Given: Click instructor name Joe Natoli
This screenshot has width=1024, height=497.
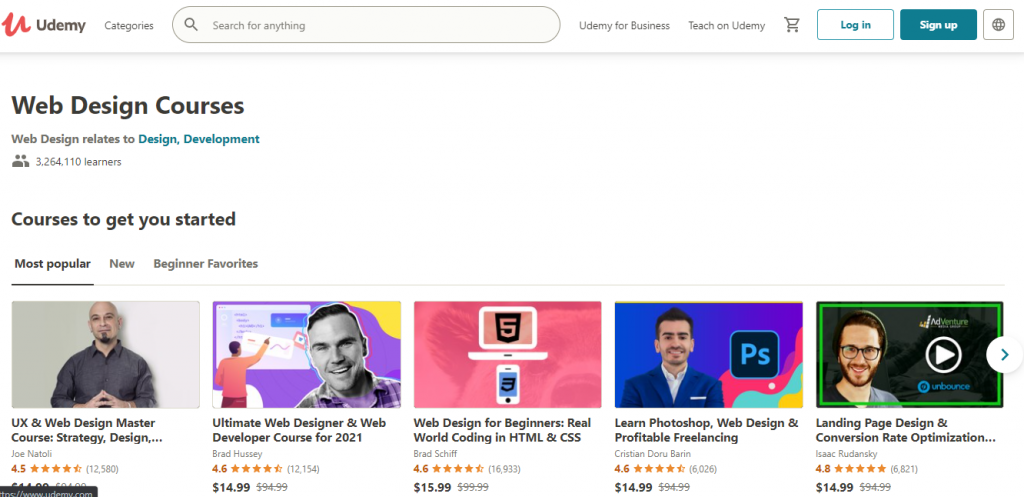Looking at the screenshot, I should [30, 453].
